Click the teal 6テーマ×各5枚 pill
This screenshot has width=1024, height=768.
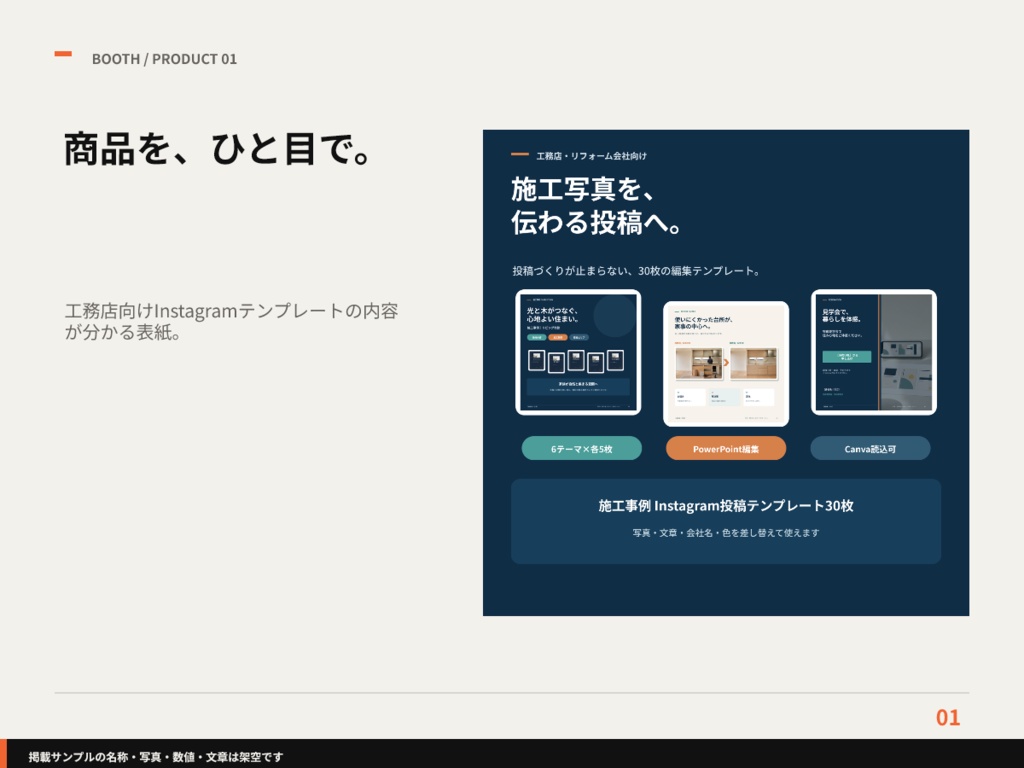tap(581, 449)
